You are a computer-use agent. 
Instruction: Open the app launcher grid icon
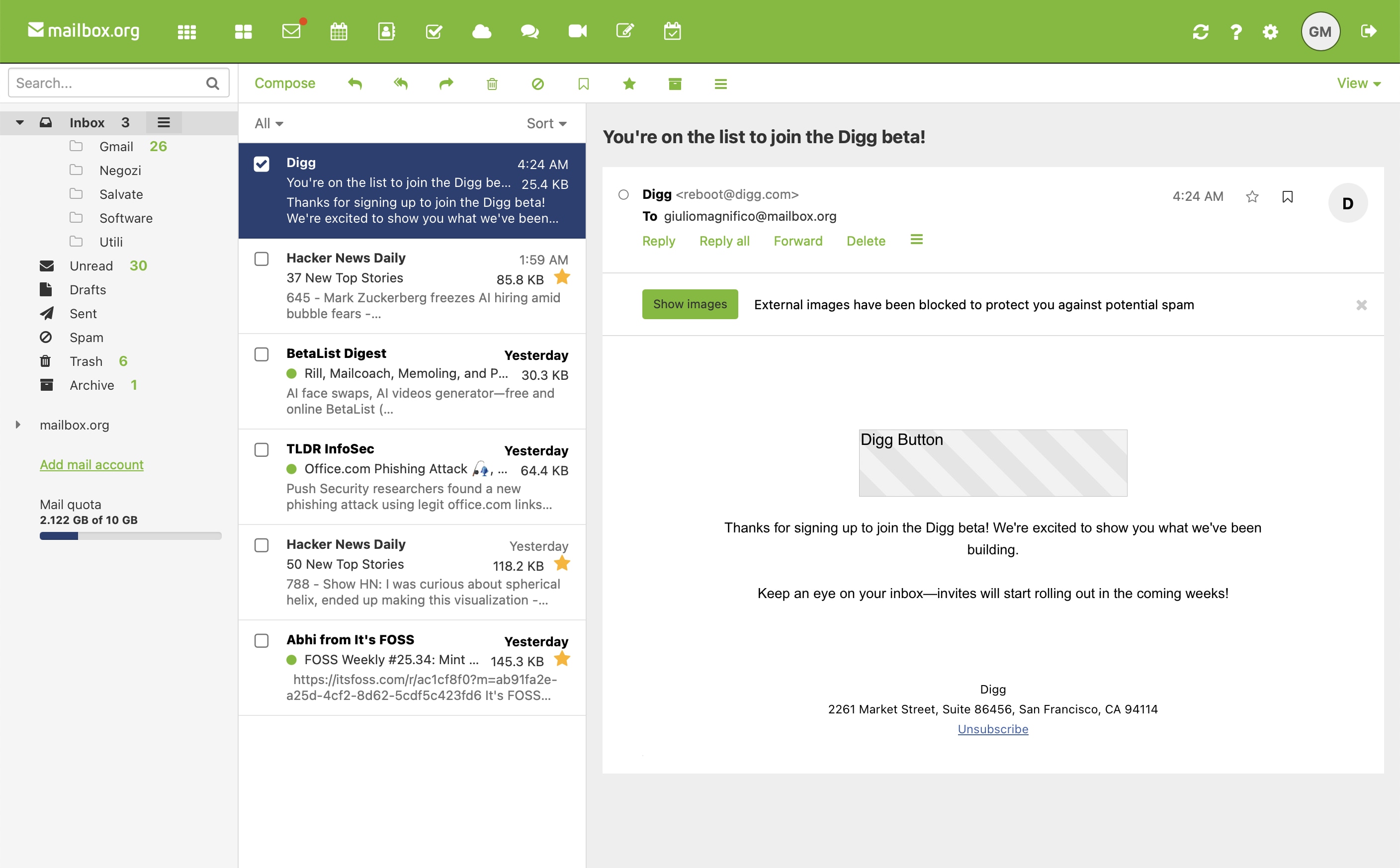pos(186,32)
